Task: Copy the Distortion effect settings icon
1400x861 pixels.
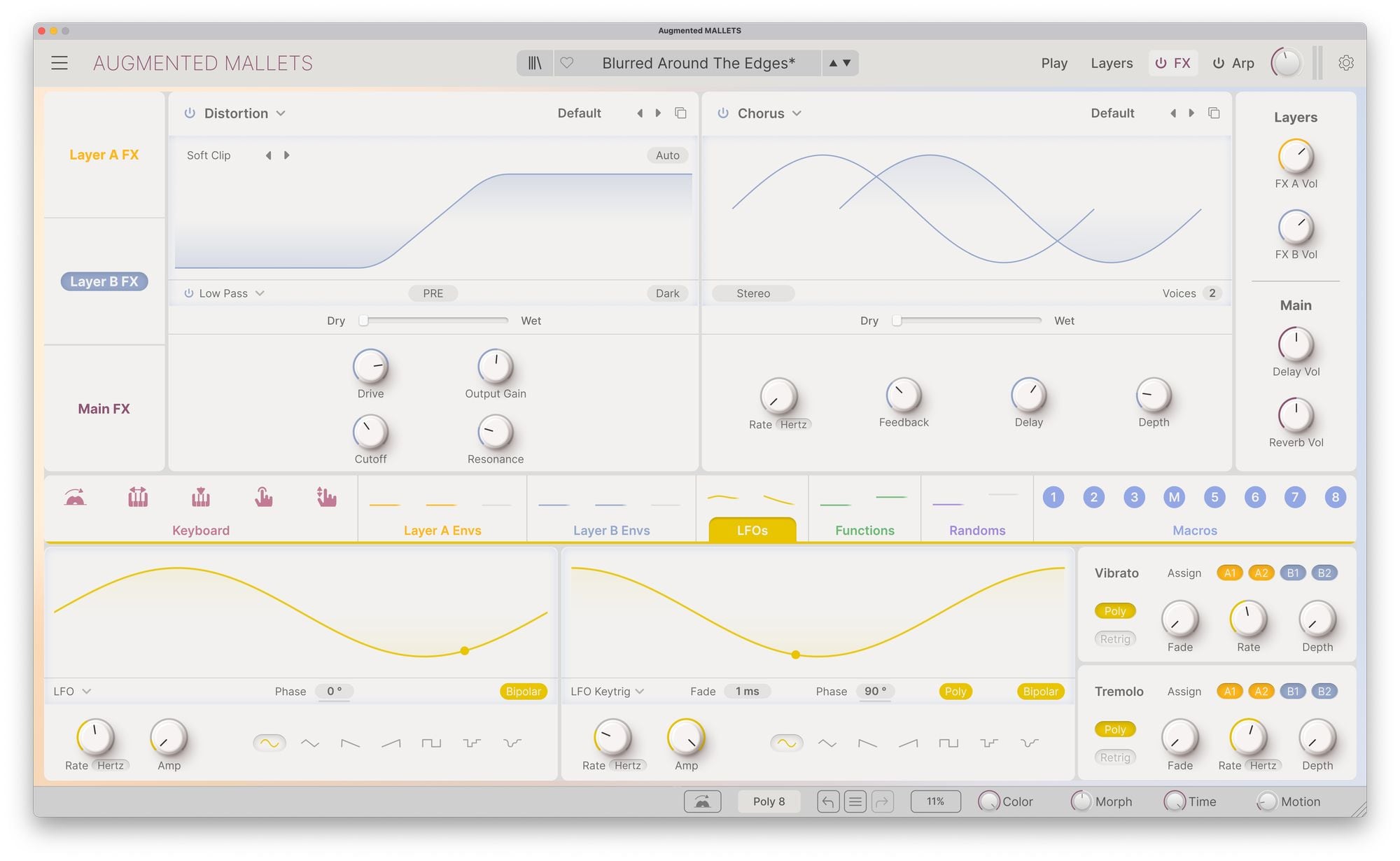Action: [680, 113]
